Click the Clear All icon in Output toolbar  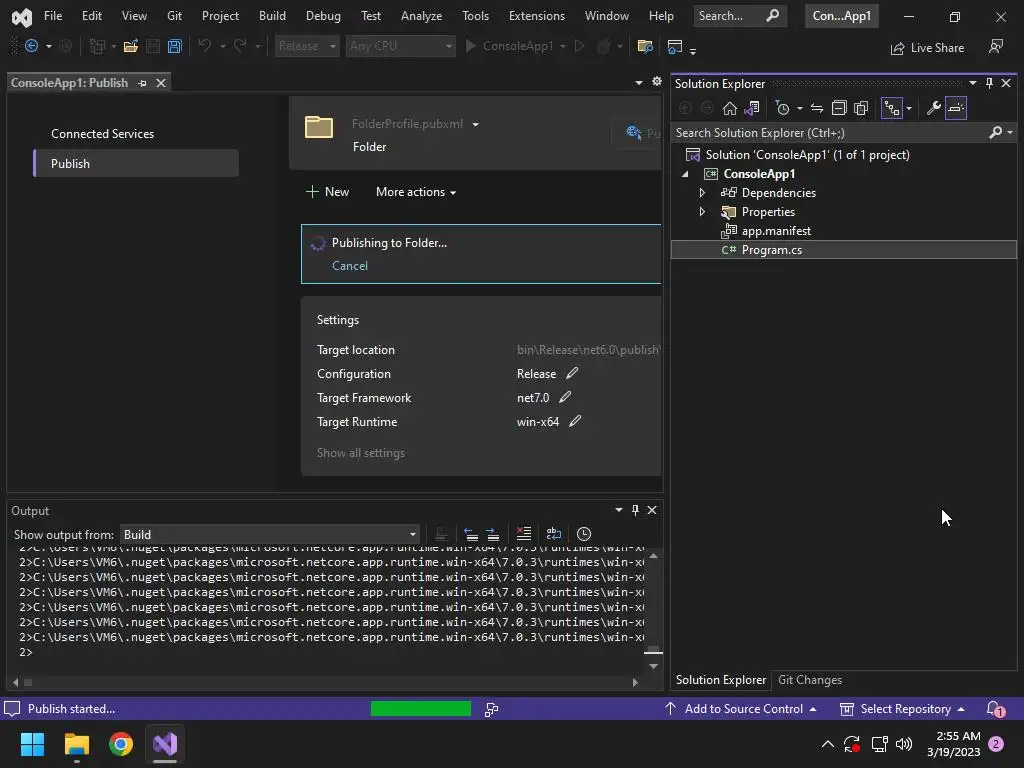(524, 534)
